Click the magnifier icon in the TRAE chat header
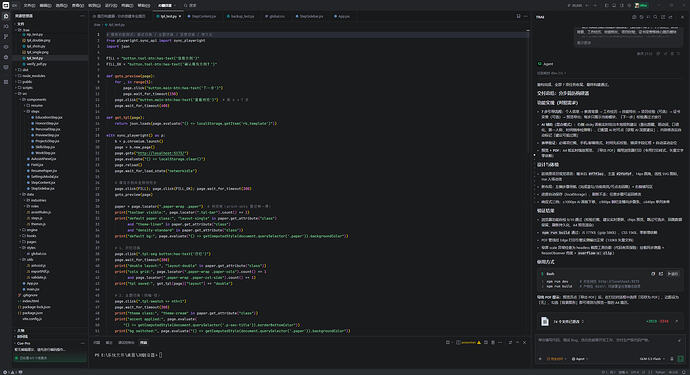 (x=655, y=17)
